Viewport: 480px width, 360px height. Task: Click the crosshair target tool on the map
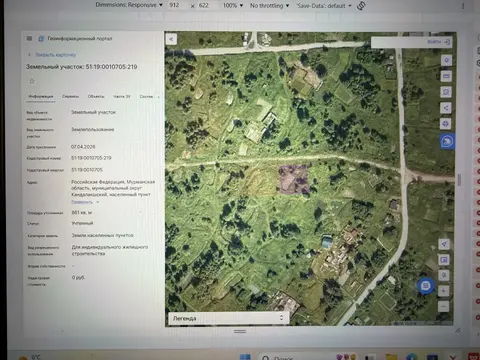coord(446,124)
